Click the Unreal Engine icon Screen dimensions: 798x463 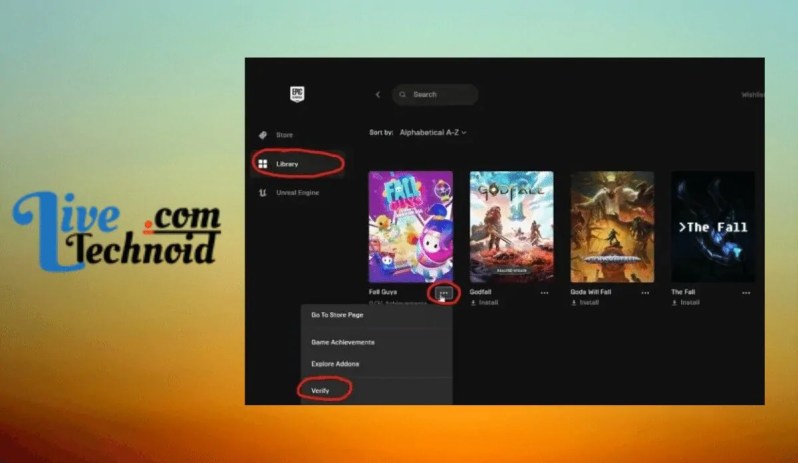[263, 193]
